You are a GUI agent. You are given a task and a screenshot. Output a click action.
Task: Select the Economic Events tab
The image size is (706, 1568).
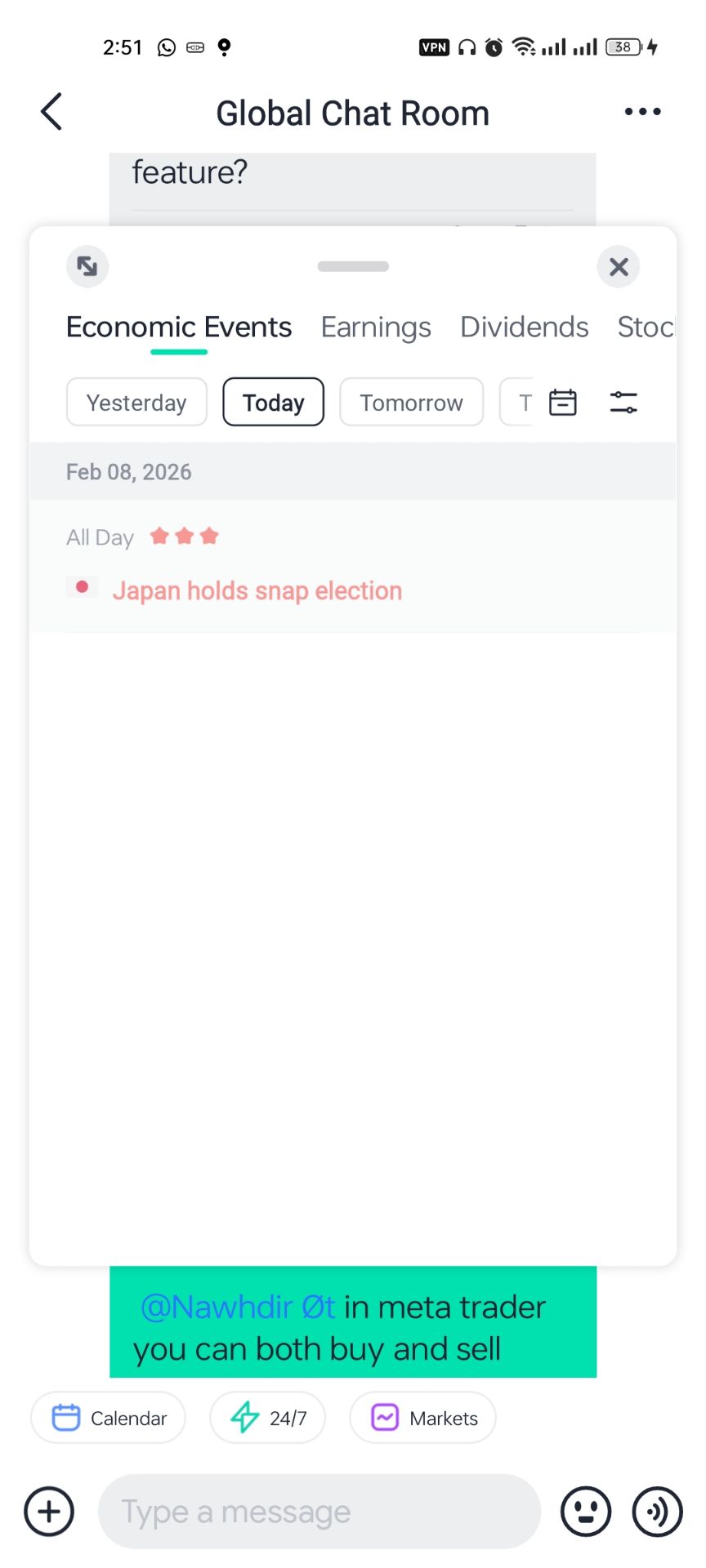click(x=179, y=327)
